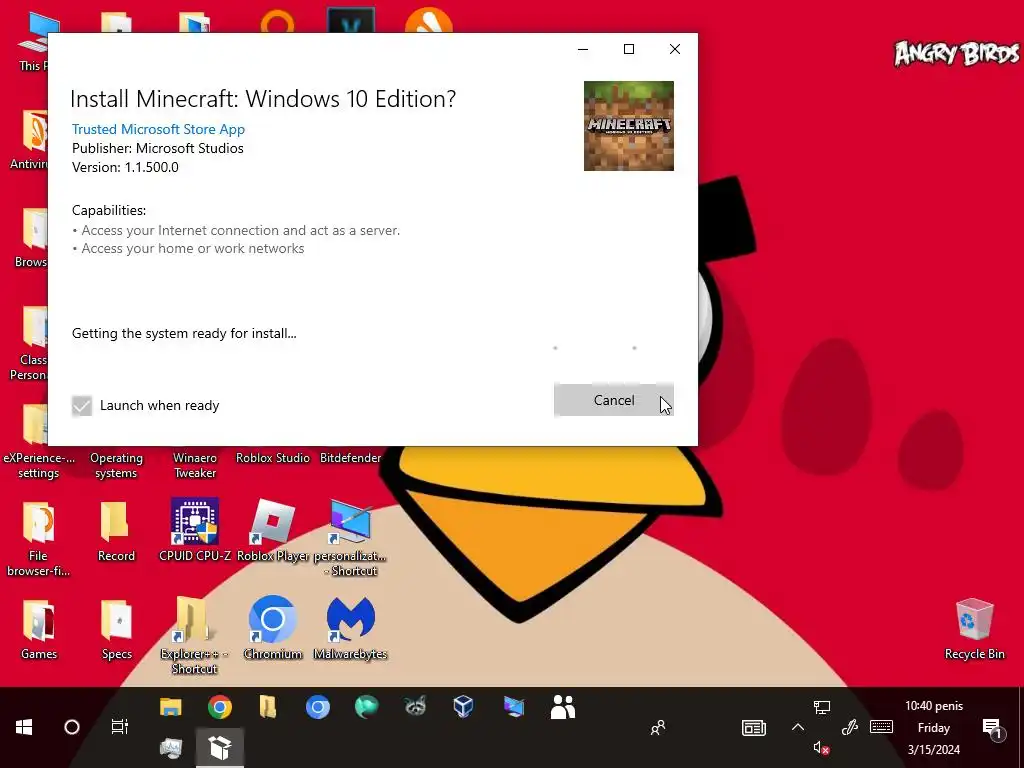Image resolution: width=1024 pixels, height=768 pixels.
Task: Select the Recycle Bin desktop icon
Action: [x=974, y=629]
